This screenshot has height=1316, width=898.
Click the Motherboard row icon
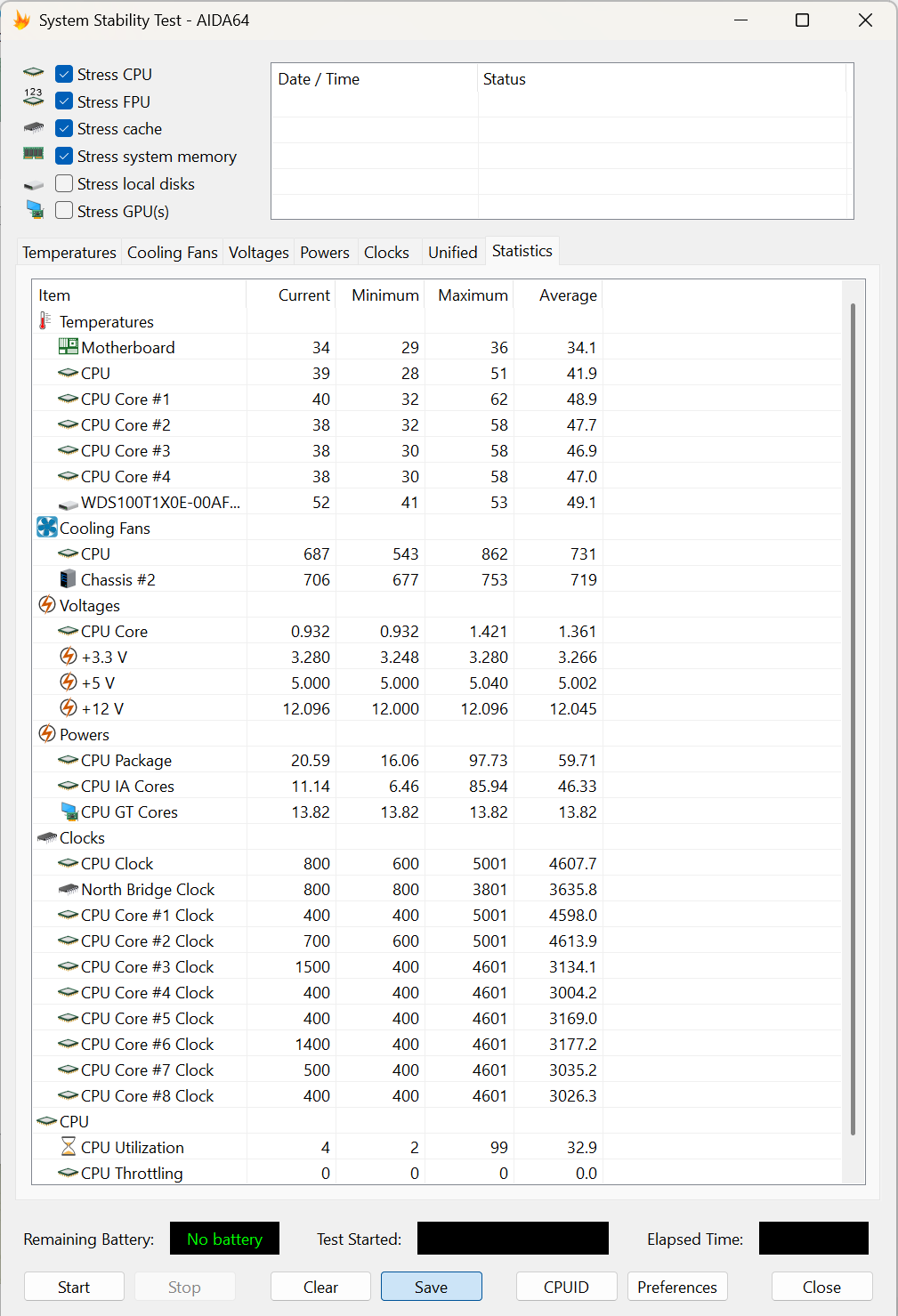coord(69,347)
